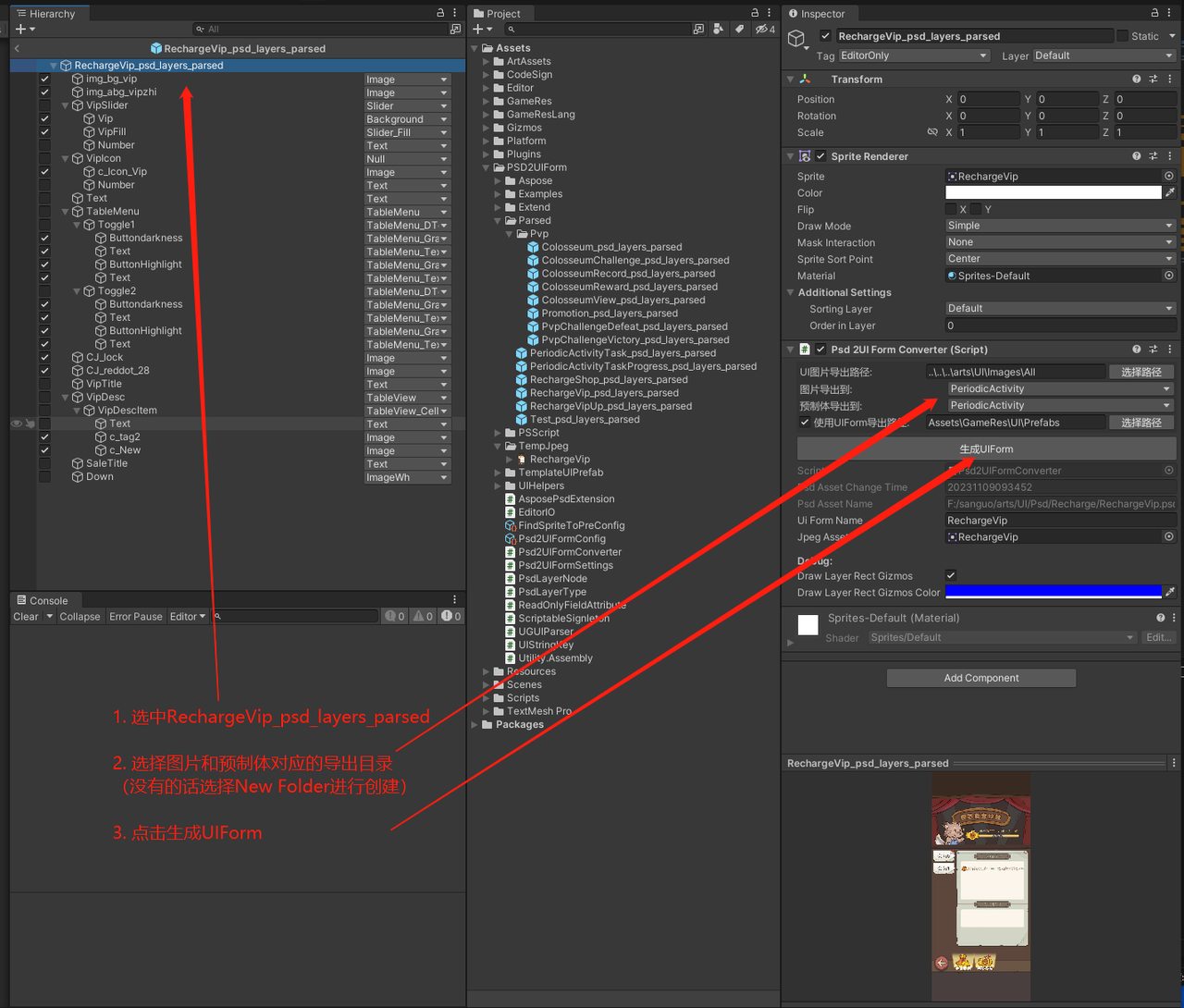Click the 生成UIForm button

986,449
